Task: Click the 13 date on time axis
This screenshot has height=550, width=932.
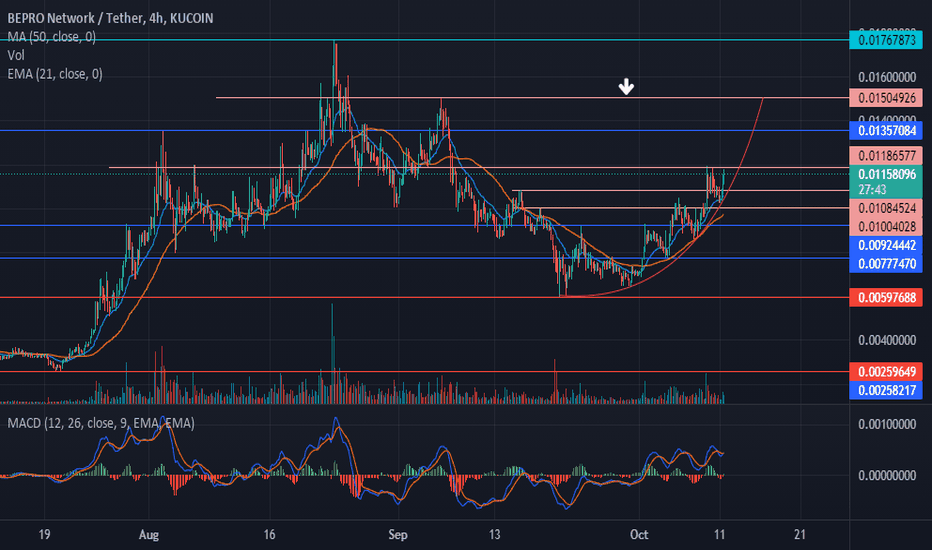Action: [x=494, y=535]
